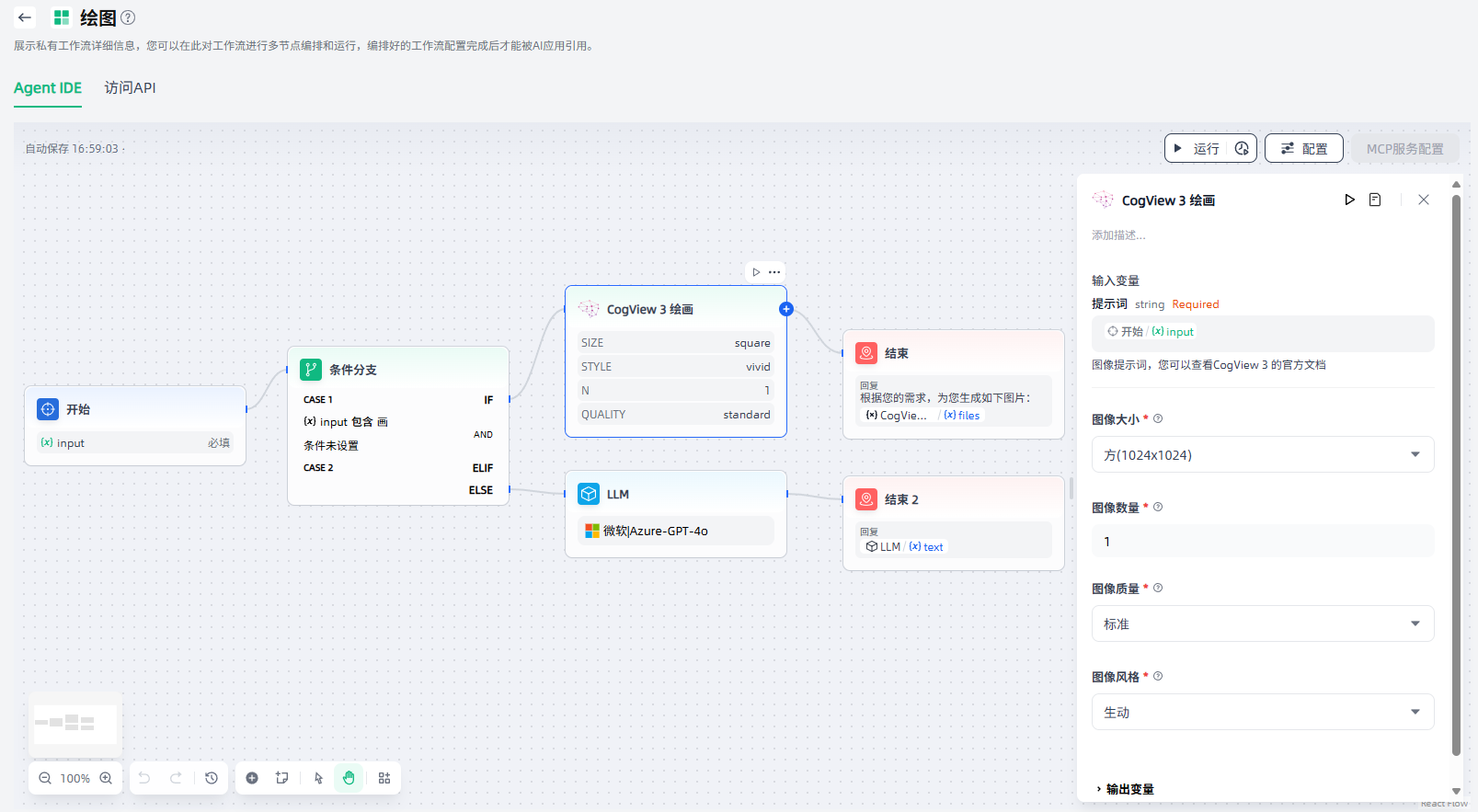Open the version history clock icon
Screen dimensions: 1478x812
212,778
